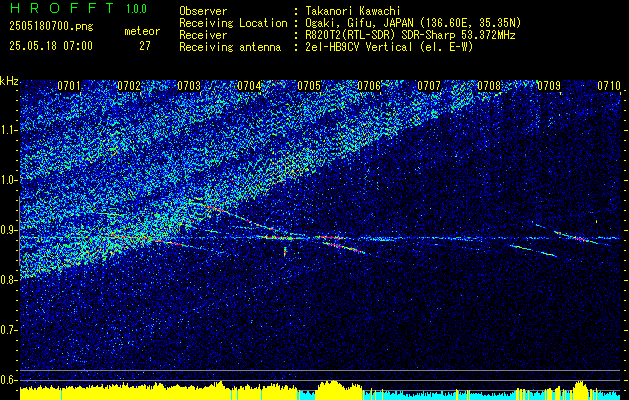This screenshot has height=400, width=629.
Task: Click the 0703 time marker
Action: tap(189, 86)
